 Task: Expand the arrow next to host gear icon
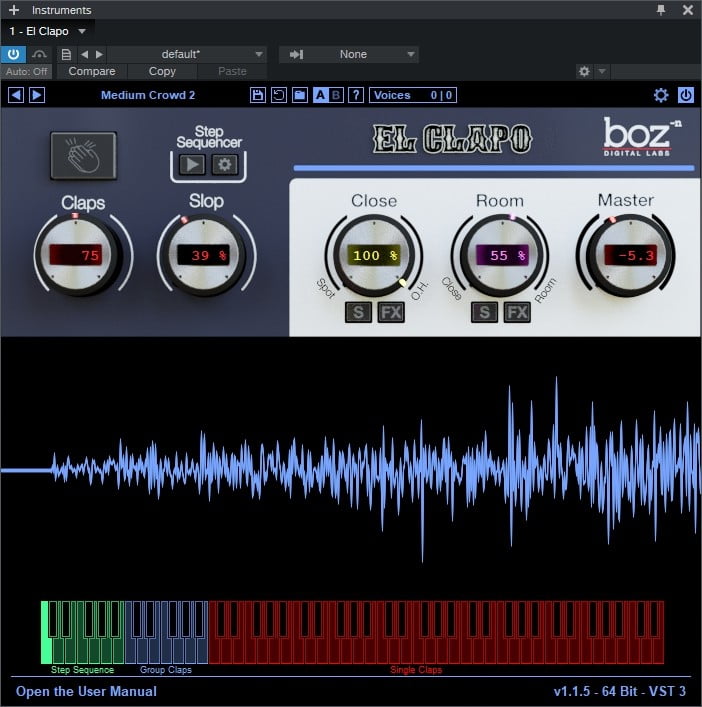tap(602, 71)
